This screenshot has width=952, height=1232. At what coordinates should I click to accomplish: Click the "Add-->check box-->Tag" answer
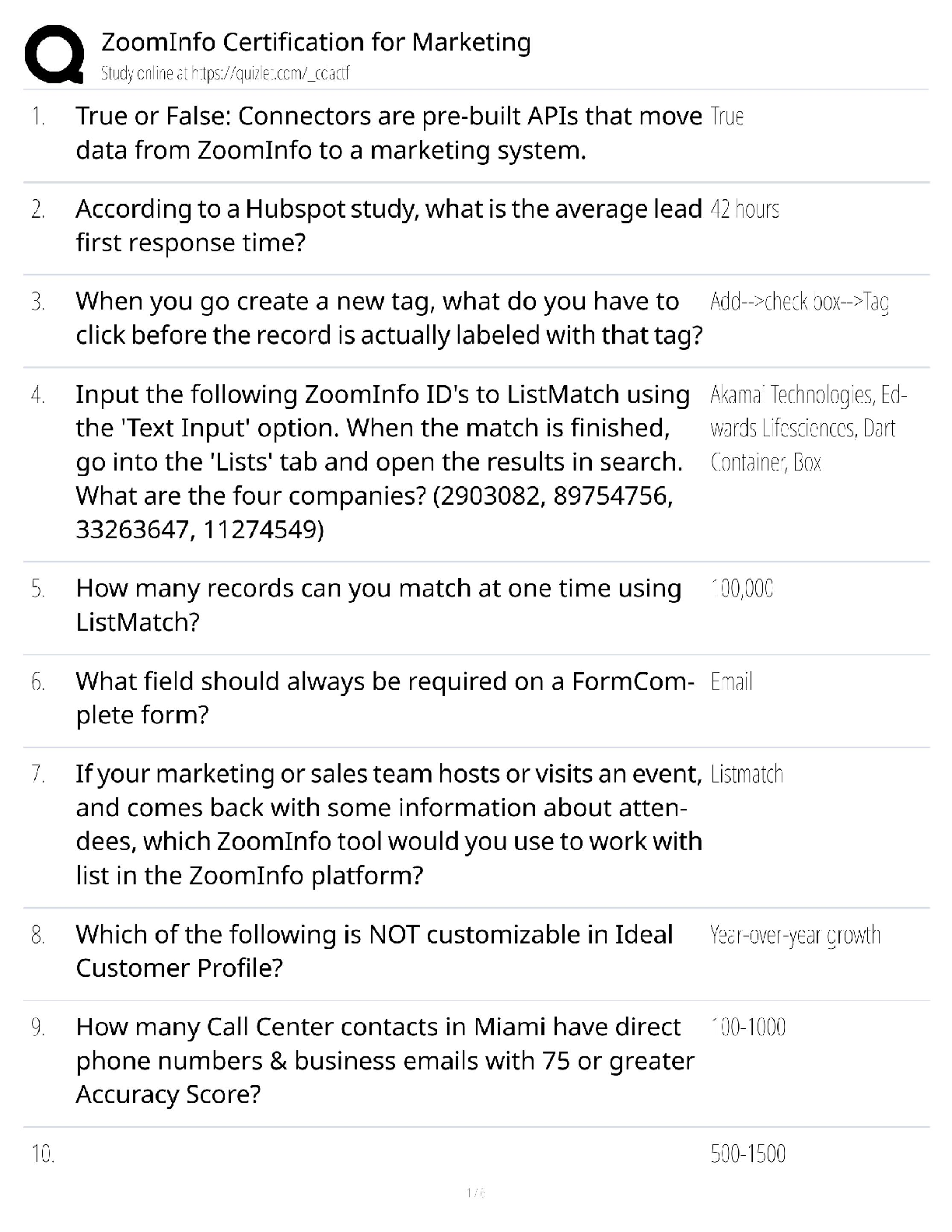click(800, 302)
